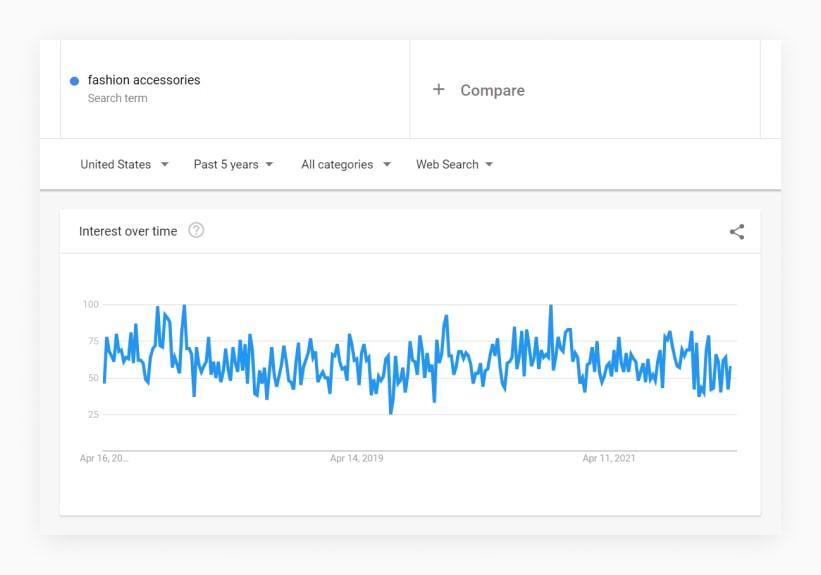The width and height of the screenshot is (821, 575).
Task: Open the Past 5 years time dropdown
Action: coord(234,164)
